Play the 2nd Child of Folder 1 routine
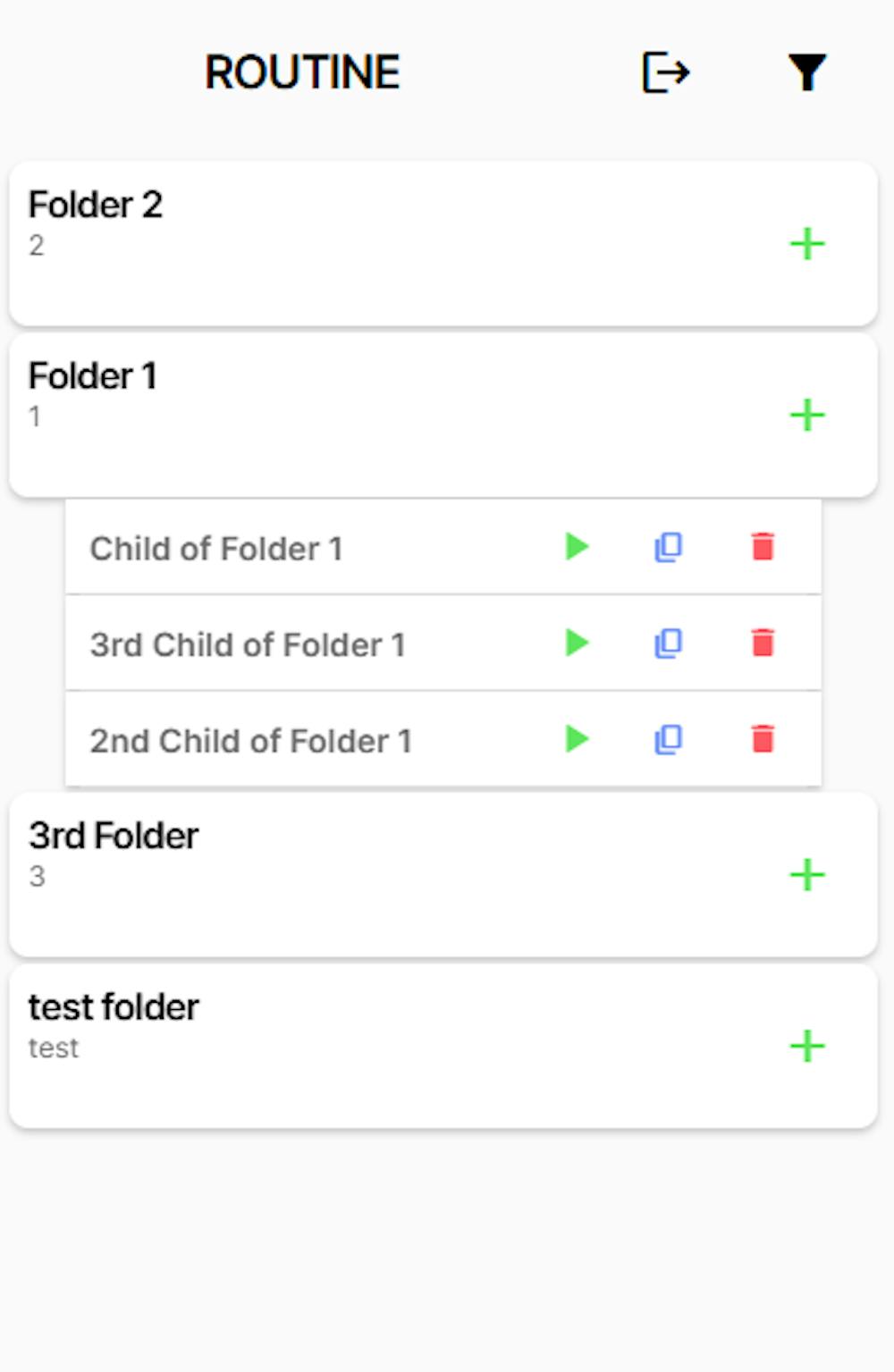894x1372 pixels. coord(577,739)
